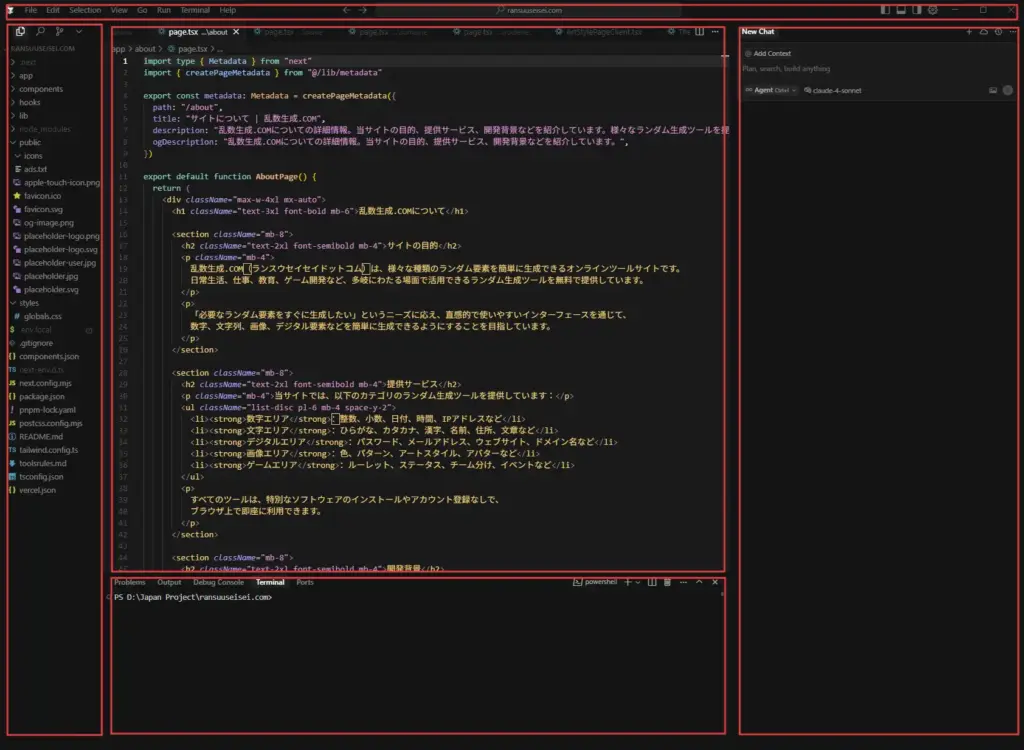Switch to the Output panel tab
Viewport: 1024px width, 750px height.
169,582
